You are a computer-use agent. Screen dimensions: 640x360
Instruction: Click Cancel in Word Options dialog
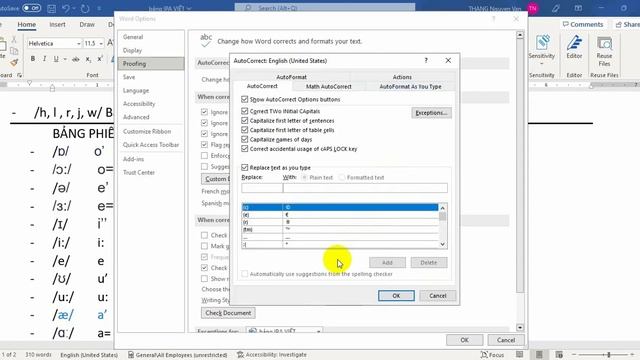click(x=506, y=340)
